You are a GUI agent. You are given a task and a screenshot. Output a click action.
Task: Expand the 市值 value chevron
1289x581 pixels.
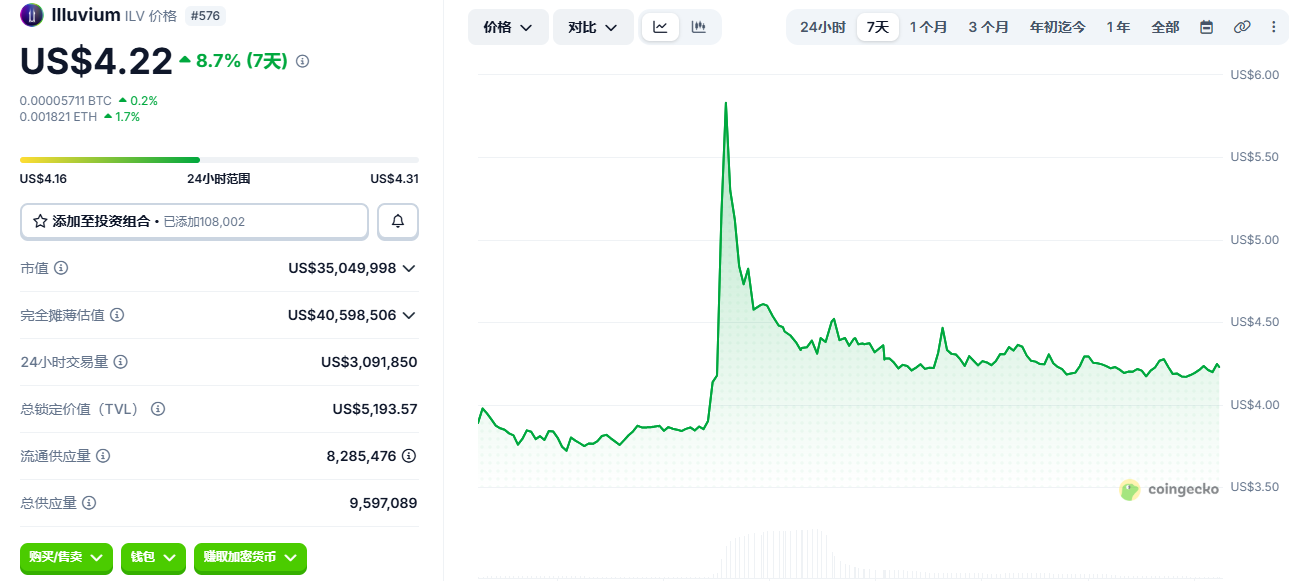[408, 268]
